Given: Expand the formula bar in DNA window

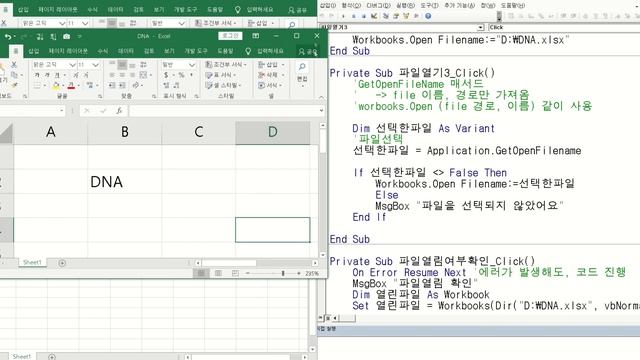Looking at the screenshot, I should click(321, 111).
